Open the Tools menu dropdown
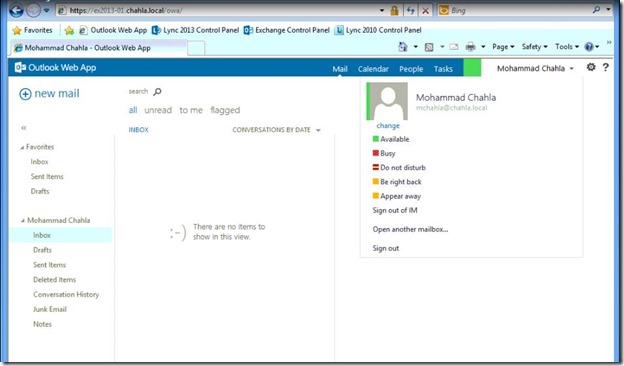 (x=567, y=47)
